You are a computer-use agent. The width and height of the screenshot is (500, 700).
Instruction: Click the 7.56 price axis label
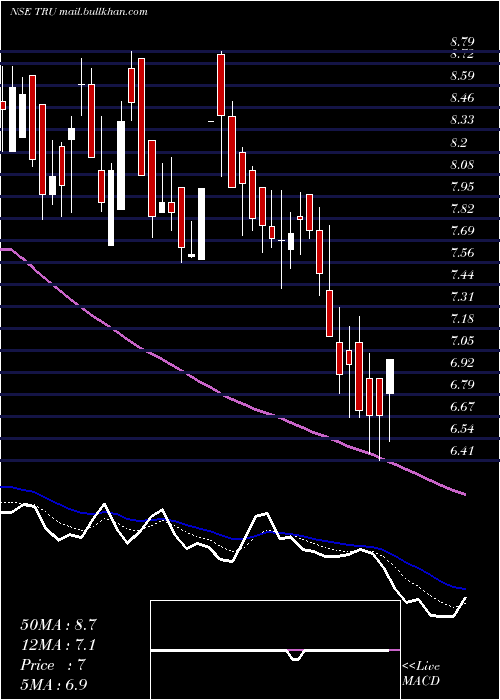(462, 253)
